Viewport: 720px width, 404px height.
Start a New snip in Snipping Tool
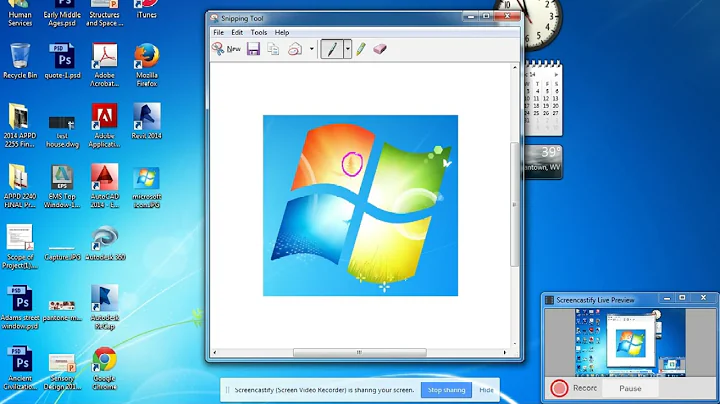[x=226, y=49]
